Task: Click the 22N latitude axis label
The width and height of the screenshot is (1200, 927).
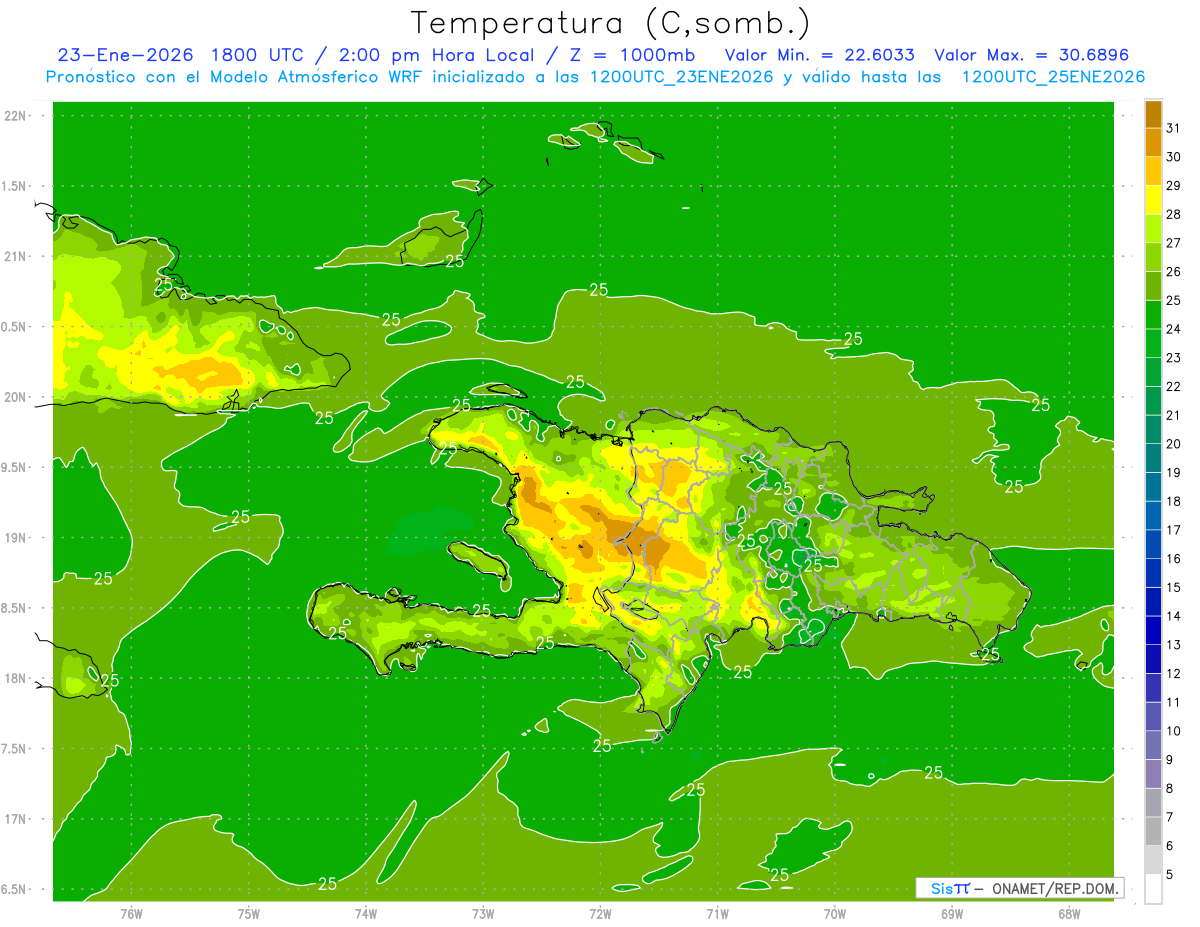Action: coord(17,116)
